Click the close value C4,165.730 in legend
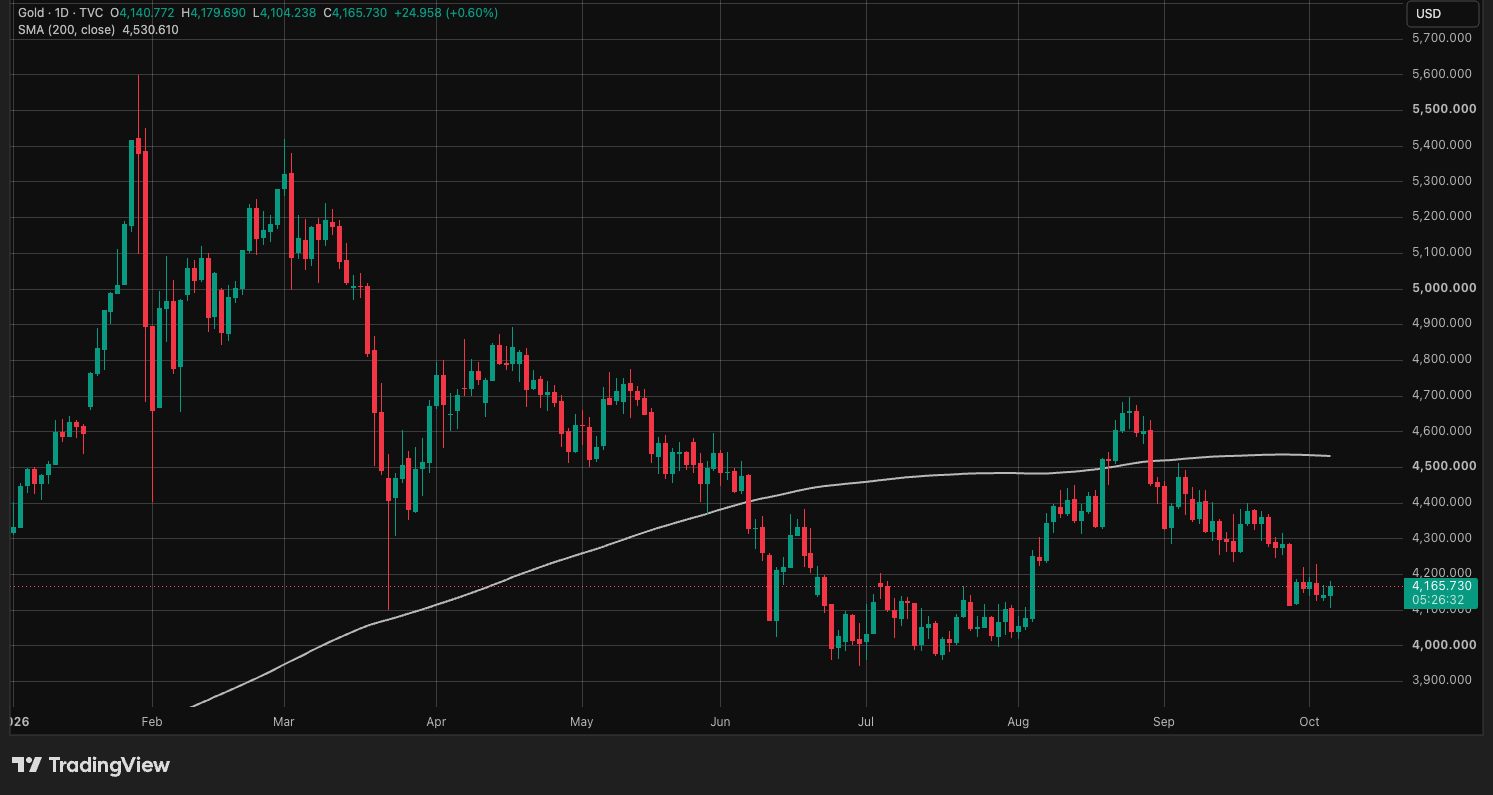The height and width of the screenshot is (795, 1493). pos(355,13)
